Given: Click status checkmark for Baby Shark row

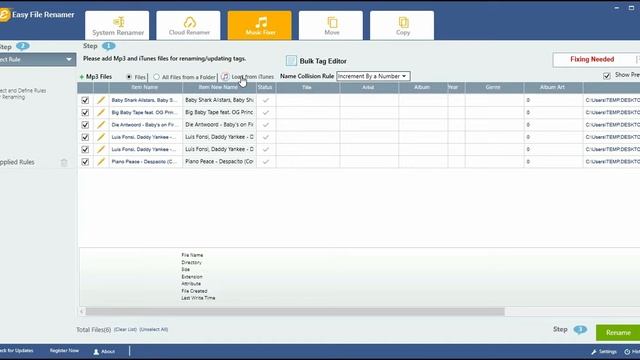Looking at the screenshot, I should [266, 100].
